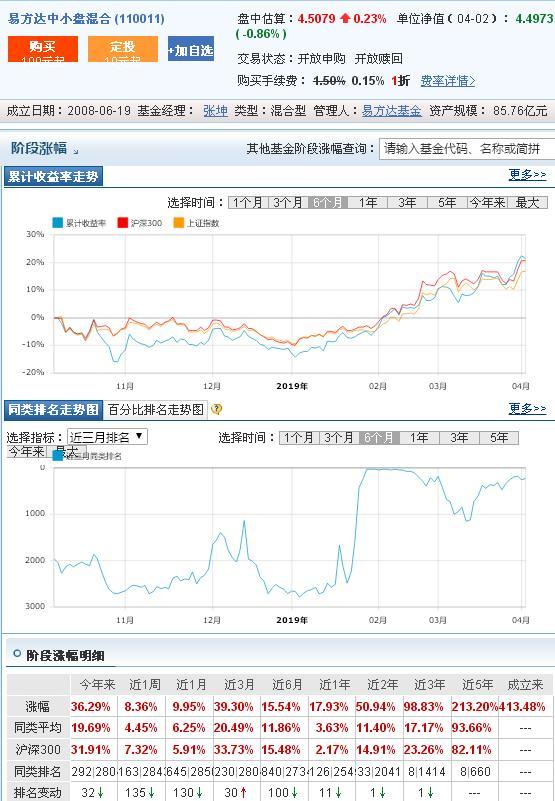Viewport: 555px width, 801px height.
Task: Select 3个月 range for cumulative return chart
Action: (x=288, y=203)
